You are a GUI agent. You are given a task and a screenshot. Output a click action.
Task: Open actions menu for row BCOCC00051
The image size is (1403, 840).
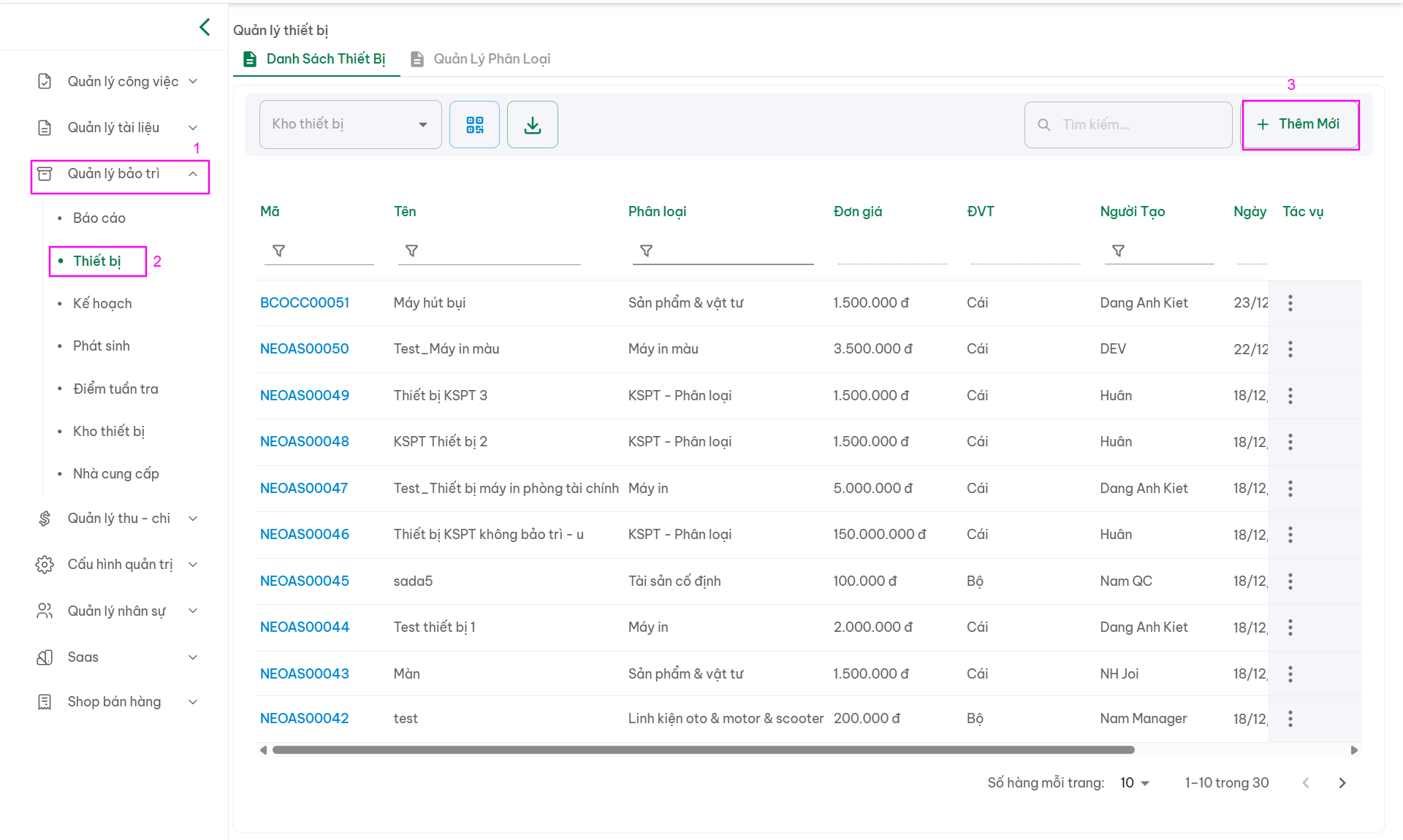click(x=1290, y=303)
